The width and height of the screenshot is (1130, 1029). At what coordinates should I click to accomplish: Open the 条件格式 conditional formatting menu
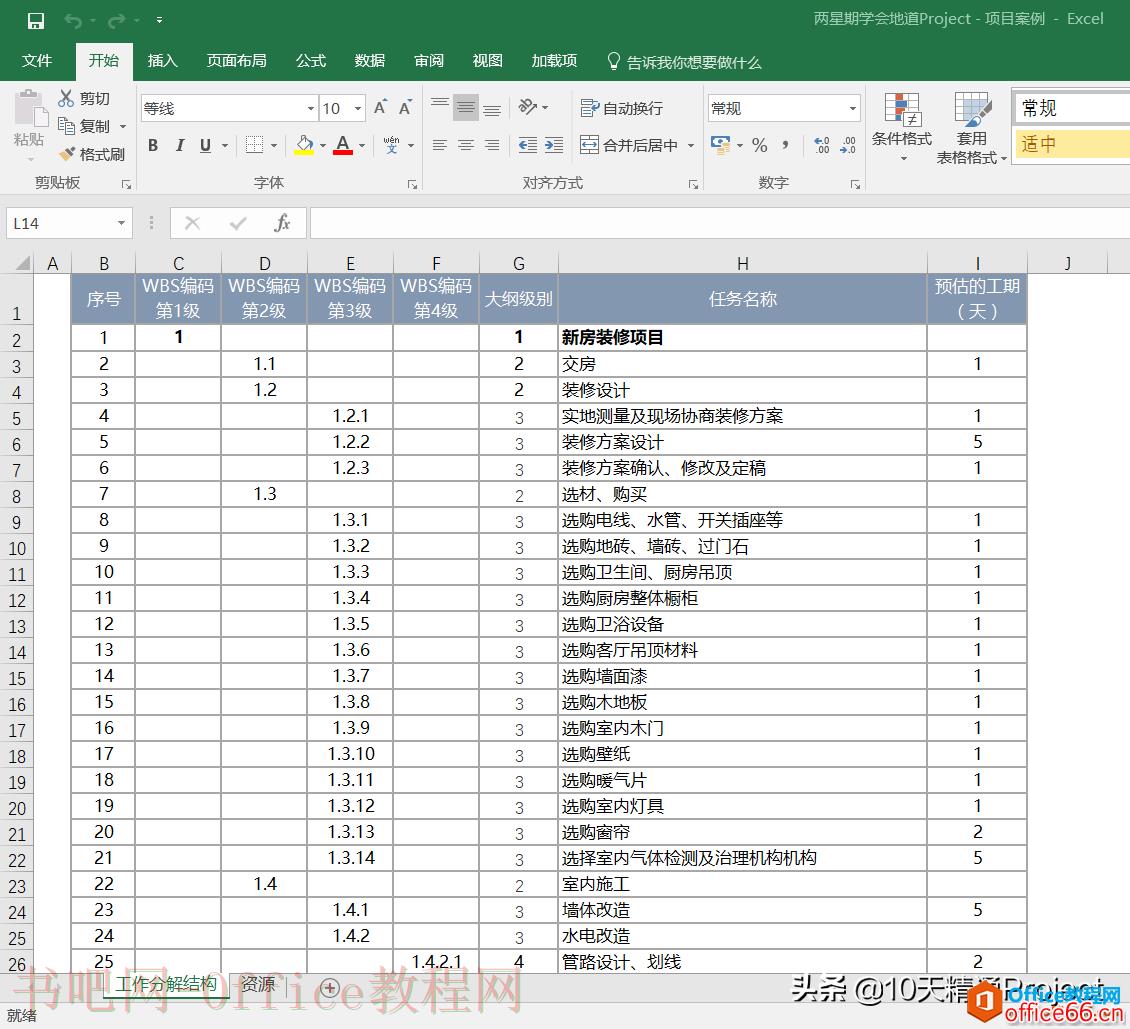(x=902, y=126)
